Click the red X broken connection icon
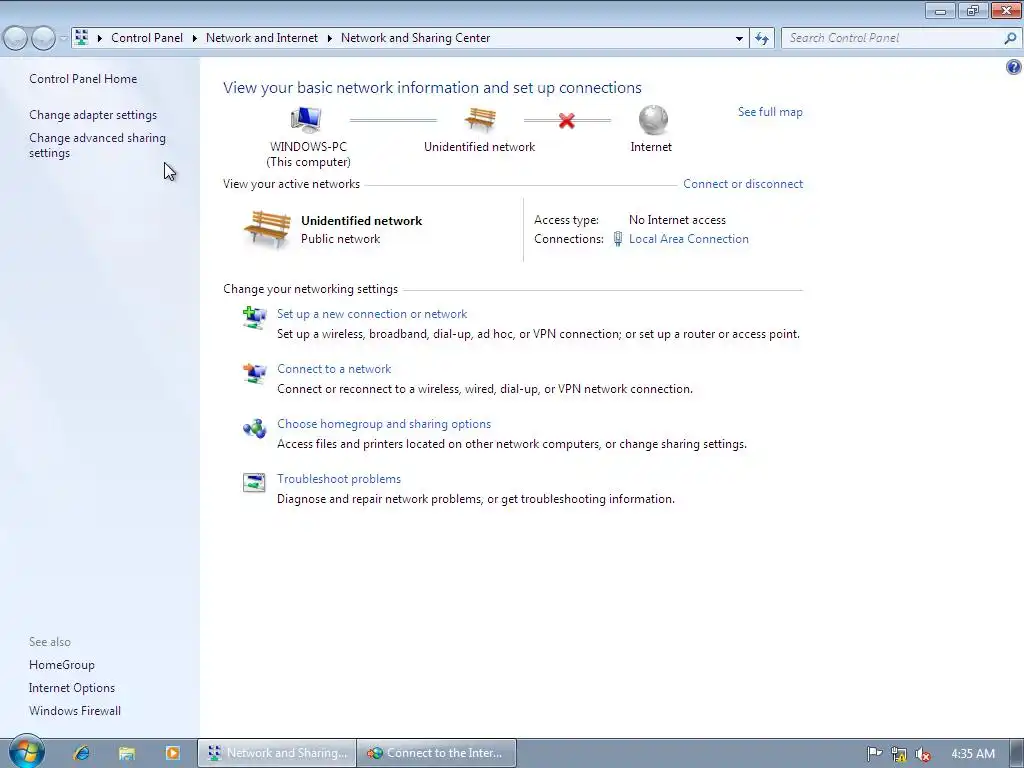Viewport: 1024px width, 768px height. coord(567,120)
